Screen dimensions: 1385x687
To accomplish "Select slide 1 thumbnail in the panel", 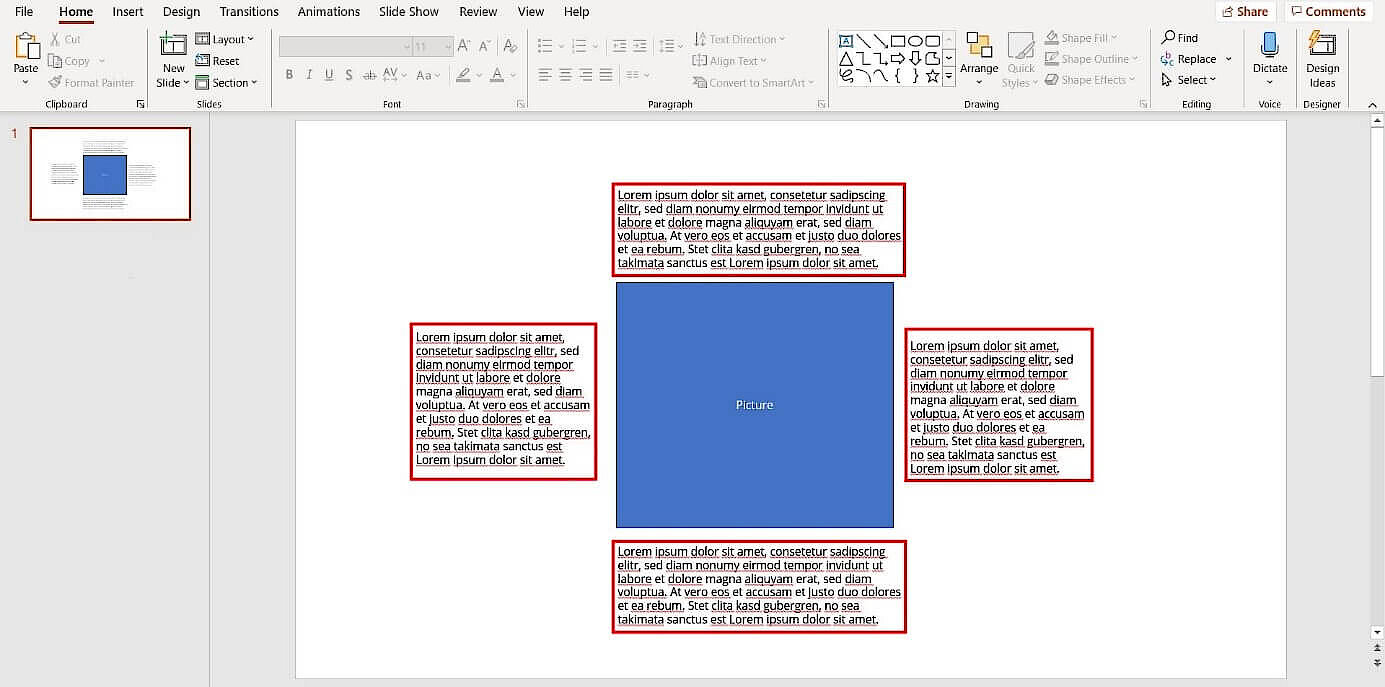I will coord(110,174).
